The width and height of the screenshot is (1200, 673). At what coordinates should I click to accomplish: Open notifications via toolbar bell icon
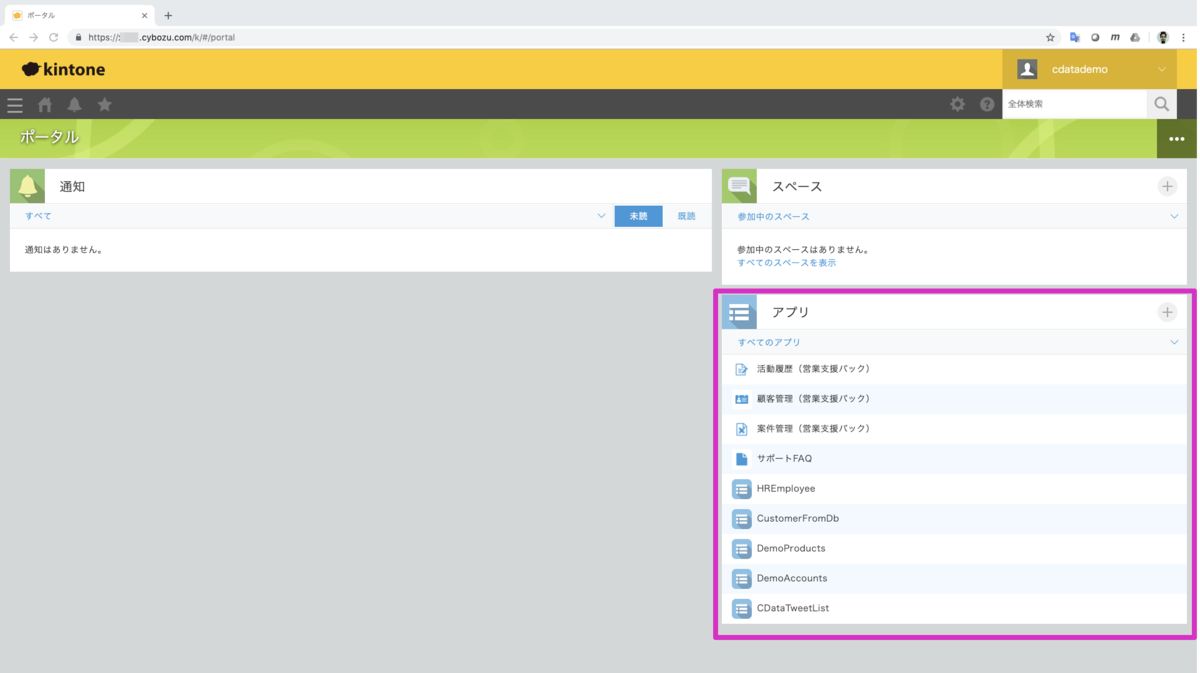click(x=75, y=104)
